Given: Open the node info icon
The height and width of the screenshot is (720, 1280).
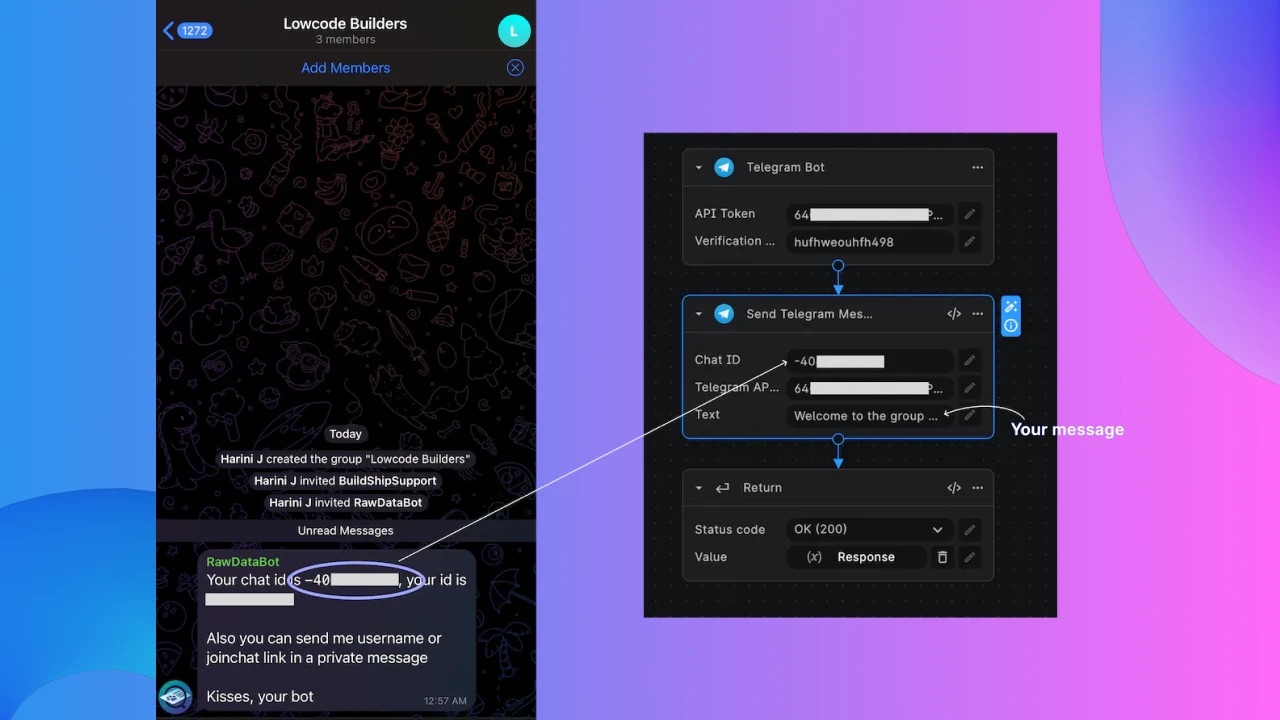Looking at the screenshot, I should [x=1011, y=326].
